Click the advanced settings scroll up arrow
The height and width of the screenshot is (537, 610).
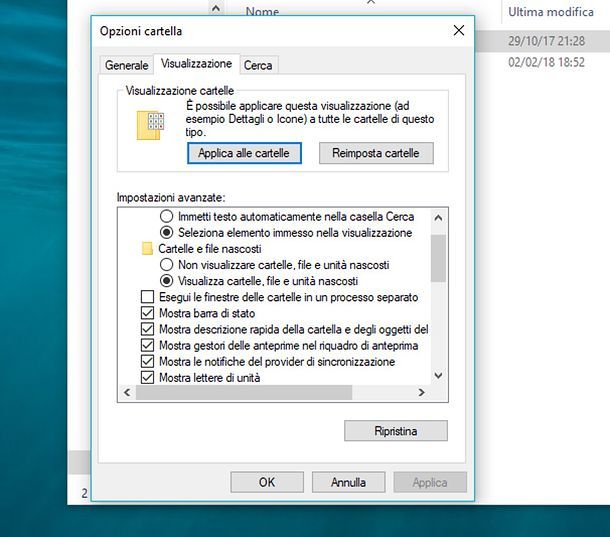[x=438, y=218]
